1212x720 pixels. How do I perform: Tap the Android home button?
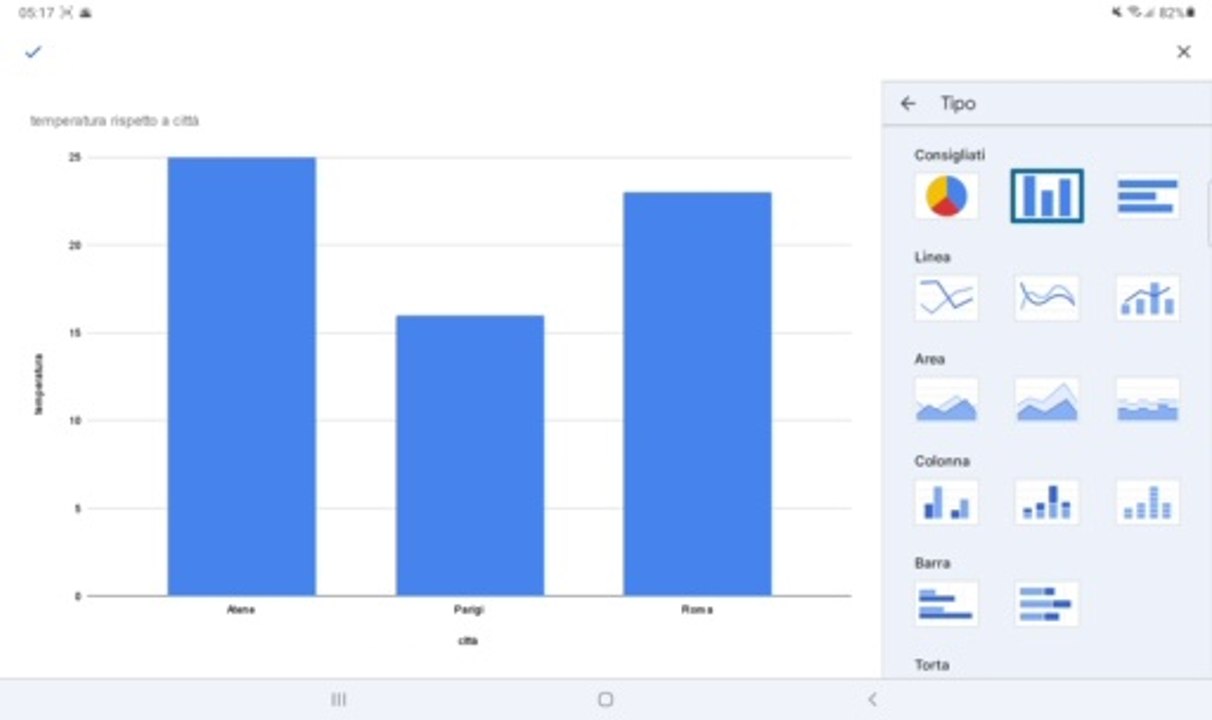pos(605,700)
